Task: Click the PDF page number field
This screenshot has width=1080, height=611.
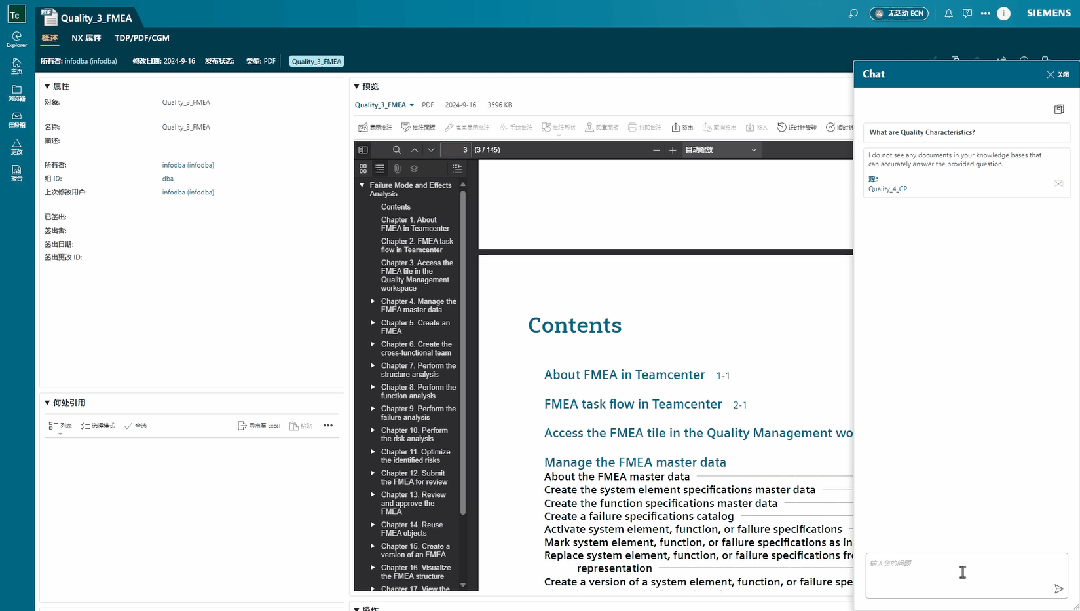Action: tap(455, 149)
